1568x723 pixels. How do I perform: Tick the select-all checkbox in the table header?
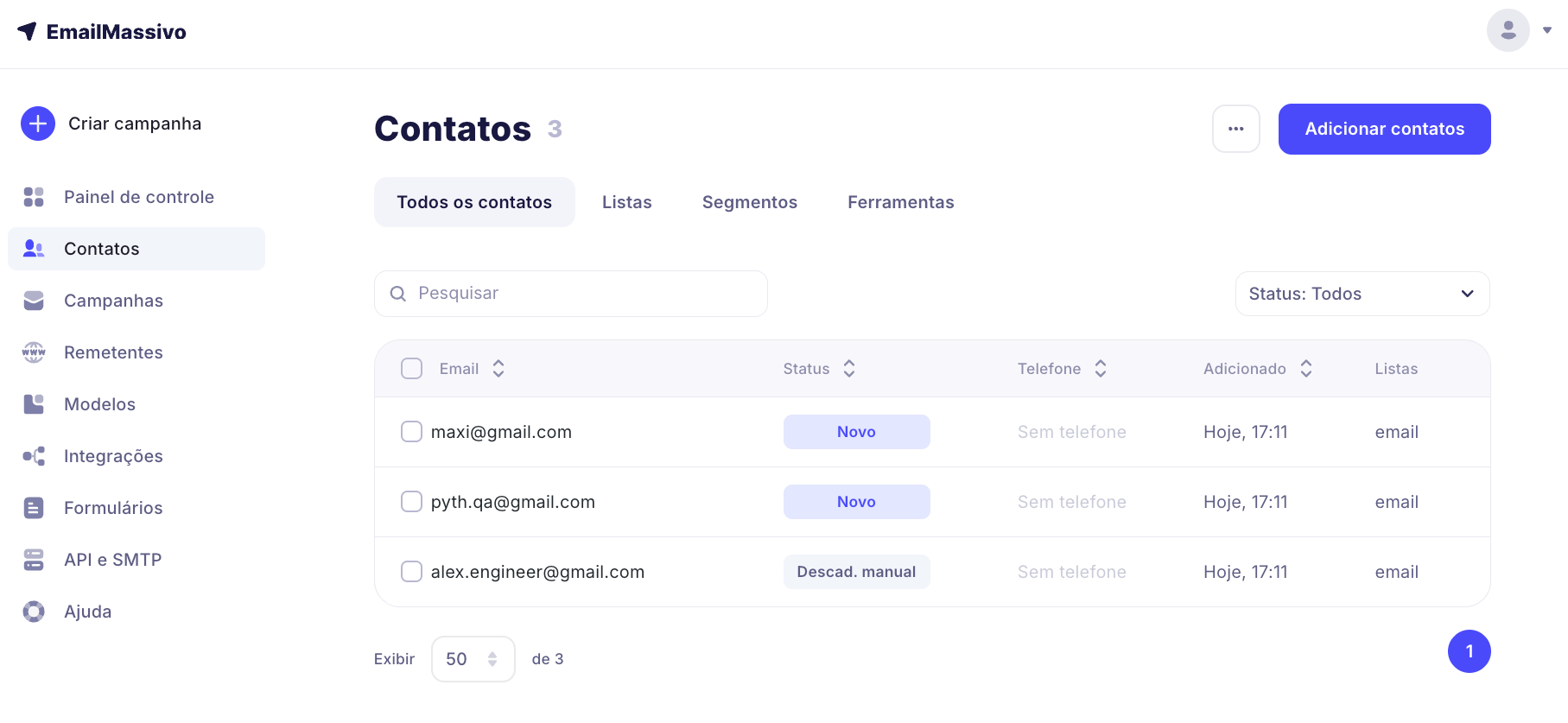click(x=412, y=369)
